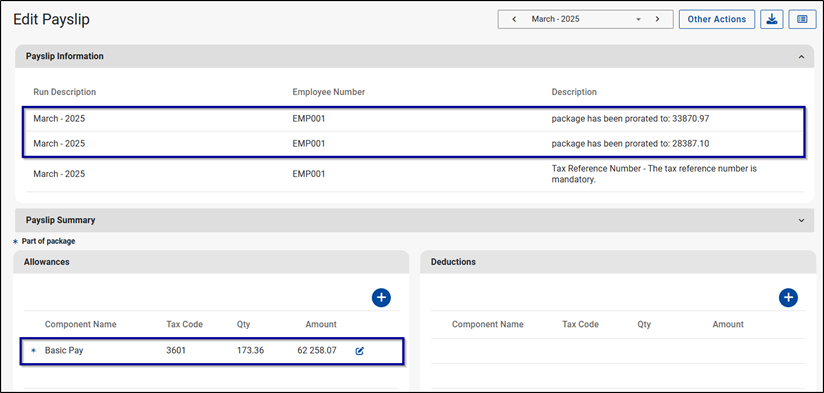Screen dimensions: 824x393
Task: Click the 173.36 quantity value
Action: click(x=250, y=351)
